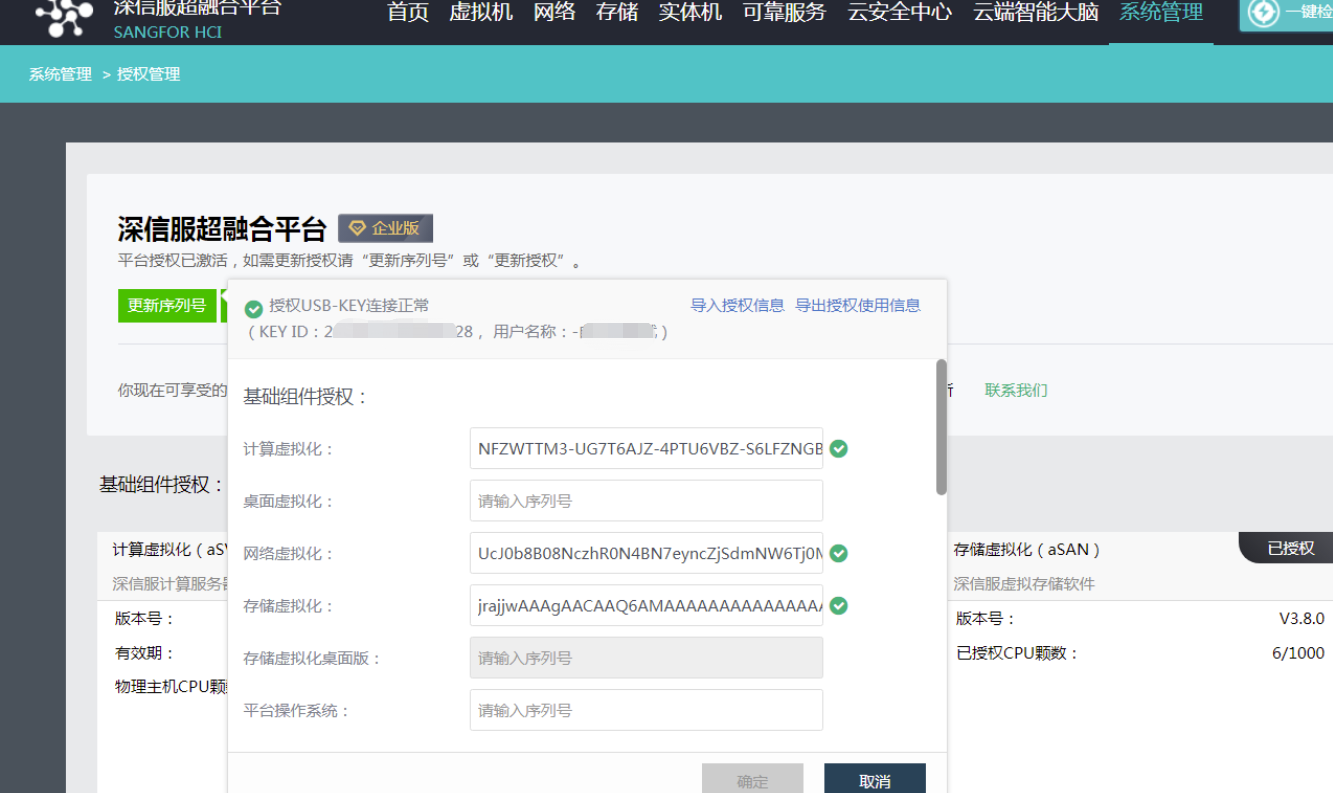
Task: Click 系统管理 in the breadcrumb
Action: coord(60,74)
